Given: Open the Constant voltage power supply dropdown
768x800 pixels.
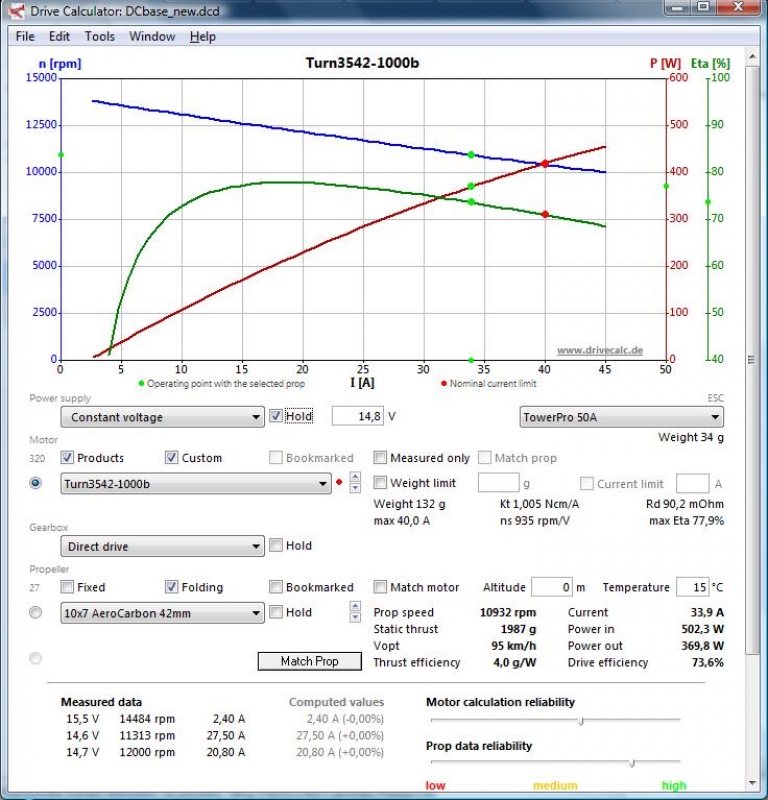Looking at the screenshot, I should 161,417.
